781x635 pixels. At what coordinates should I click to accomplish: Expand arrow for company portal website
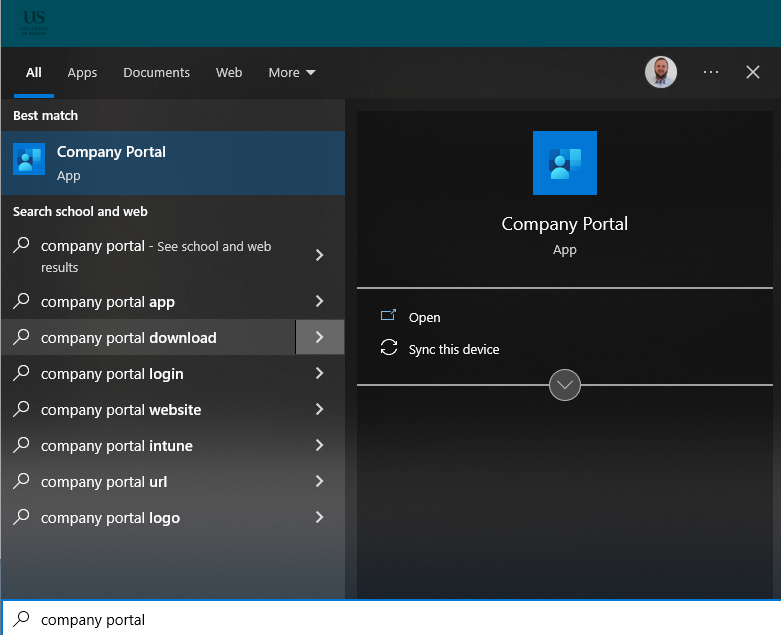[320, 409]
